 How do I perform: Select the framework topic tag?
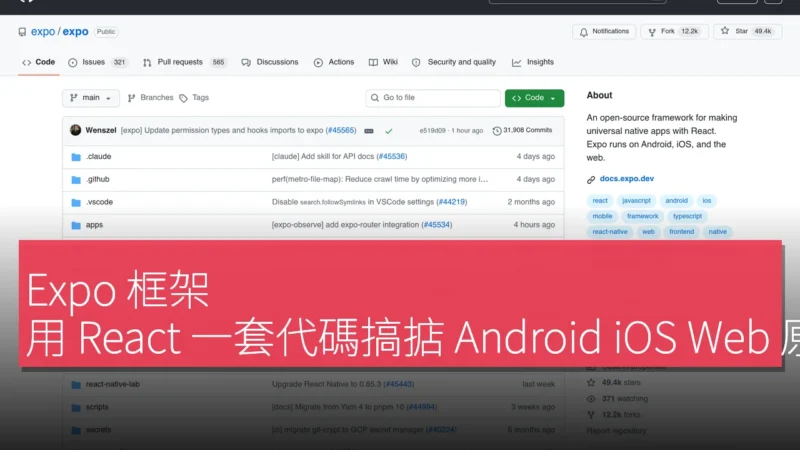click(x=642, y=216)
